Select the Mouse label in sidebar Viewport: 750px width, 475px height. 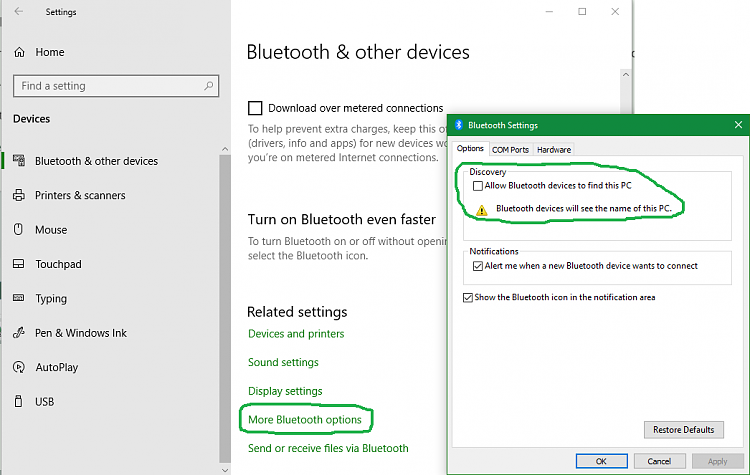51,230
